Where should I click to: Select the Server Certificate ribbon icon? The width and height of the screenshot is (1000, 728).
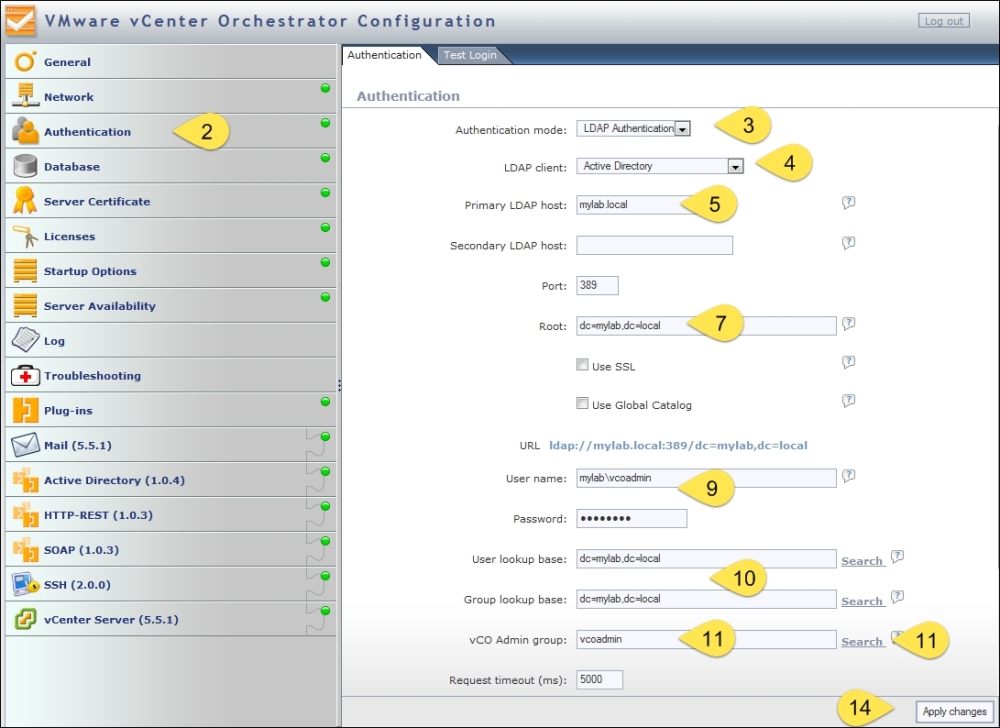coord(26,201)
